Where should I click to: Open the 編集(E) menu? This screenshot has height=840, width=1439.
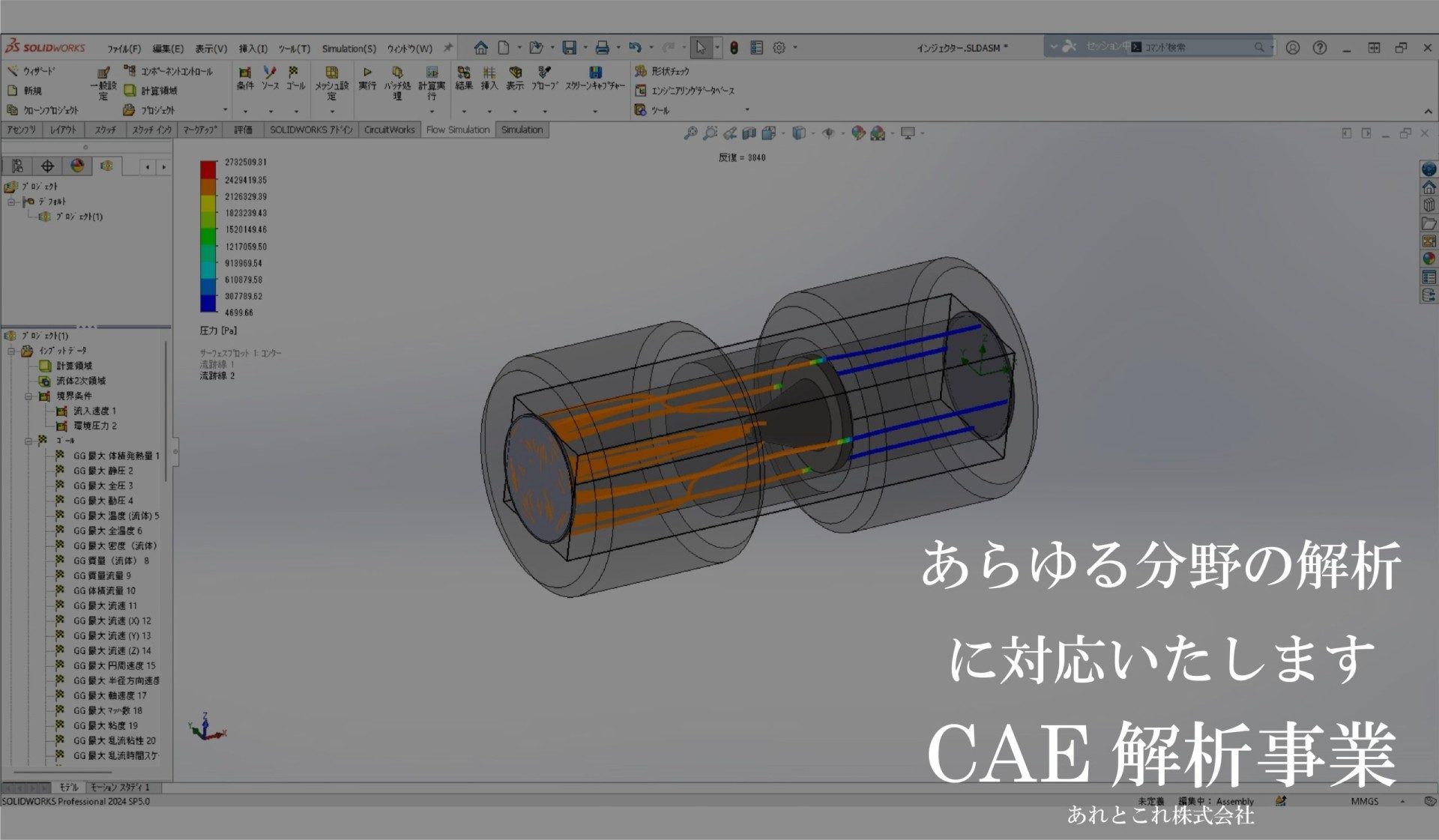[168, 49]
